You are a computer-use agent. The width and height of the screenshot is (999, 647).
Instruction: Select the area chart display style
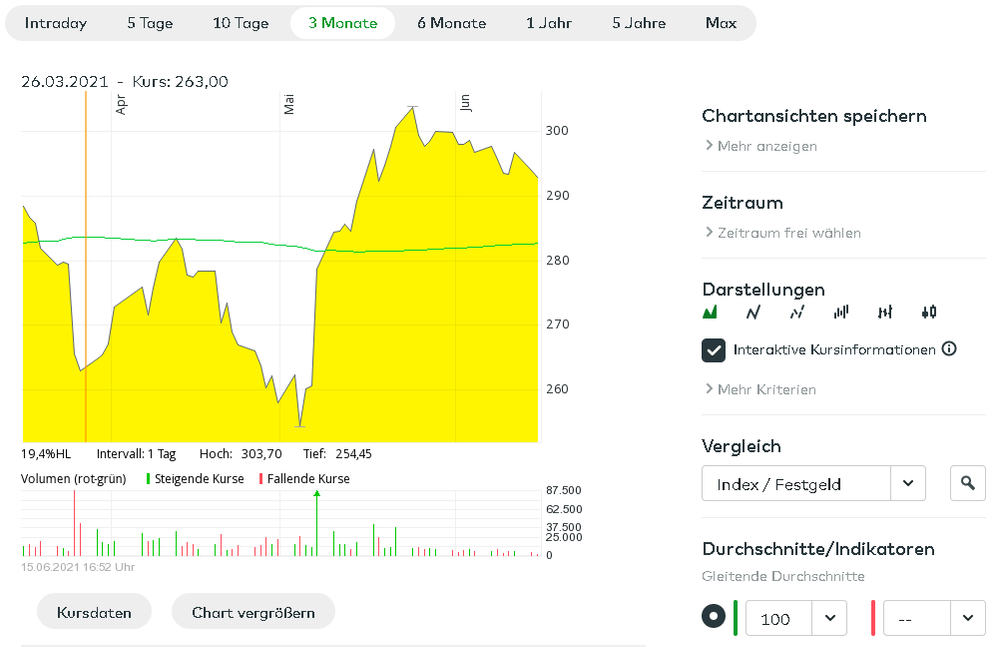pyautogui.click(x=710, y=312)
